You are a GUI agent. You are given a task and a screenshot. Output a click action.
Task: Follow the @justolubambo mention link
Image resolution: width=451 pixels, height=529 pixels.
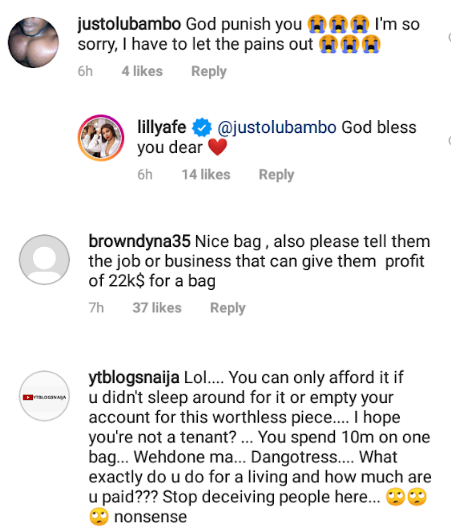point(277,127)
